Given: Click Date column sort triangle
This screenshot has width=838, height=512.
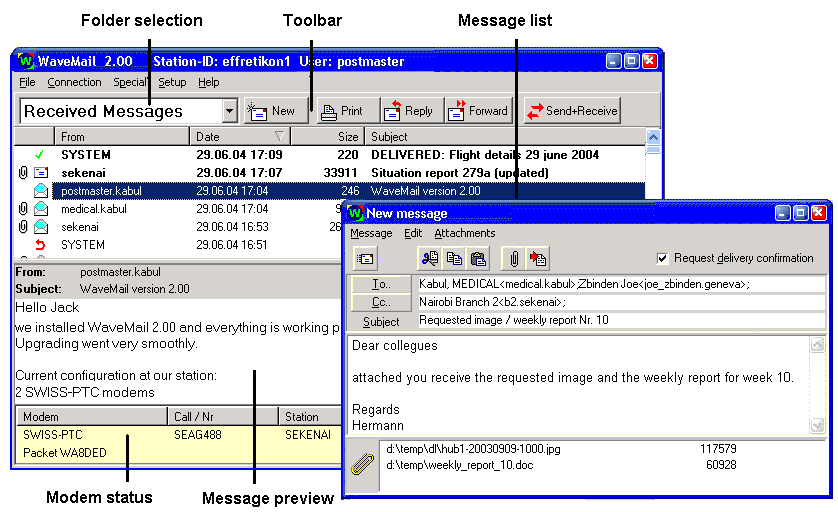Looking at the screenshot, I should pos(280,136).
